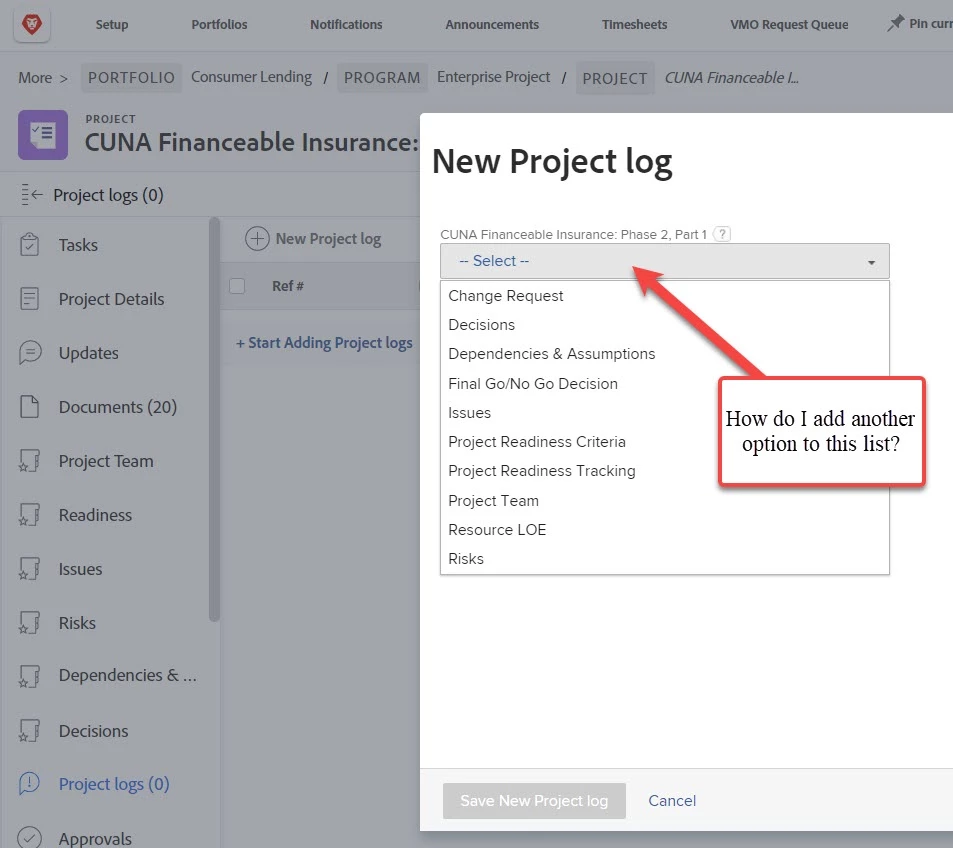Click the Readiness sidebar icon
This screenshot has height=848, width=953.
click(x=29, y=515)
